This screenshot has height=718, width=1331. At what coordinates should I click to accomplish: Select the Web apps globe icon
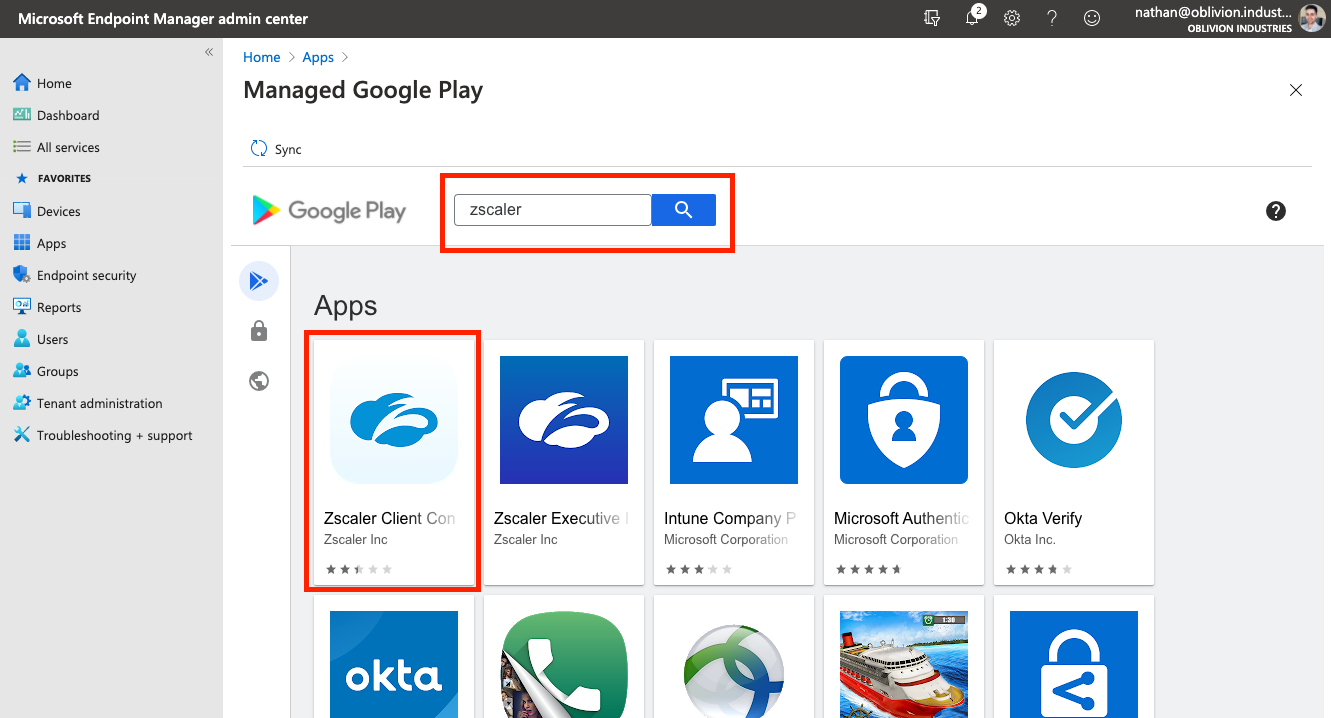click(x=259, y=381)
